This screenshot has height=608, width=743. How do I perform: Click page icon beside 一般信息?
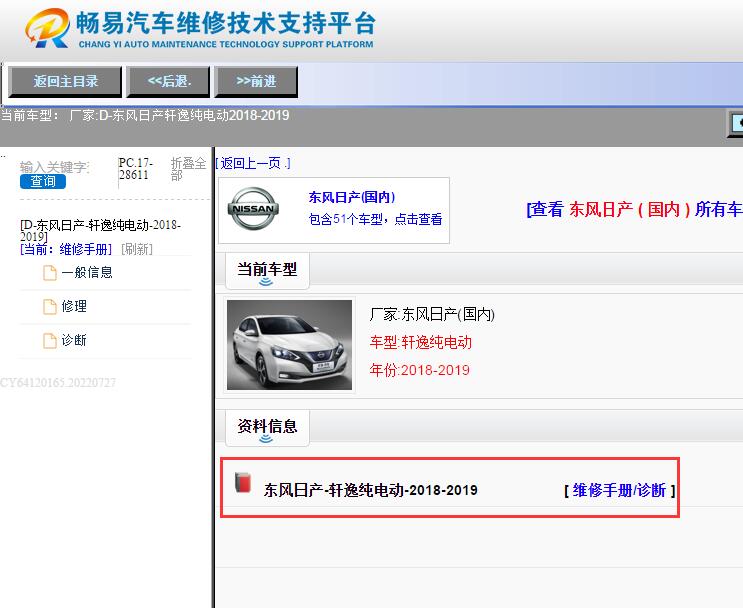(50, 272)
